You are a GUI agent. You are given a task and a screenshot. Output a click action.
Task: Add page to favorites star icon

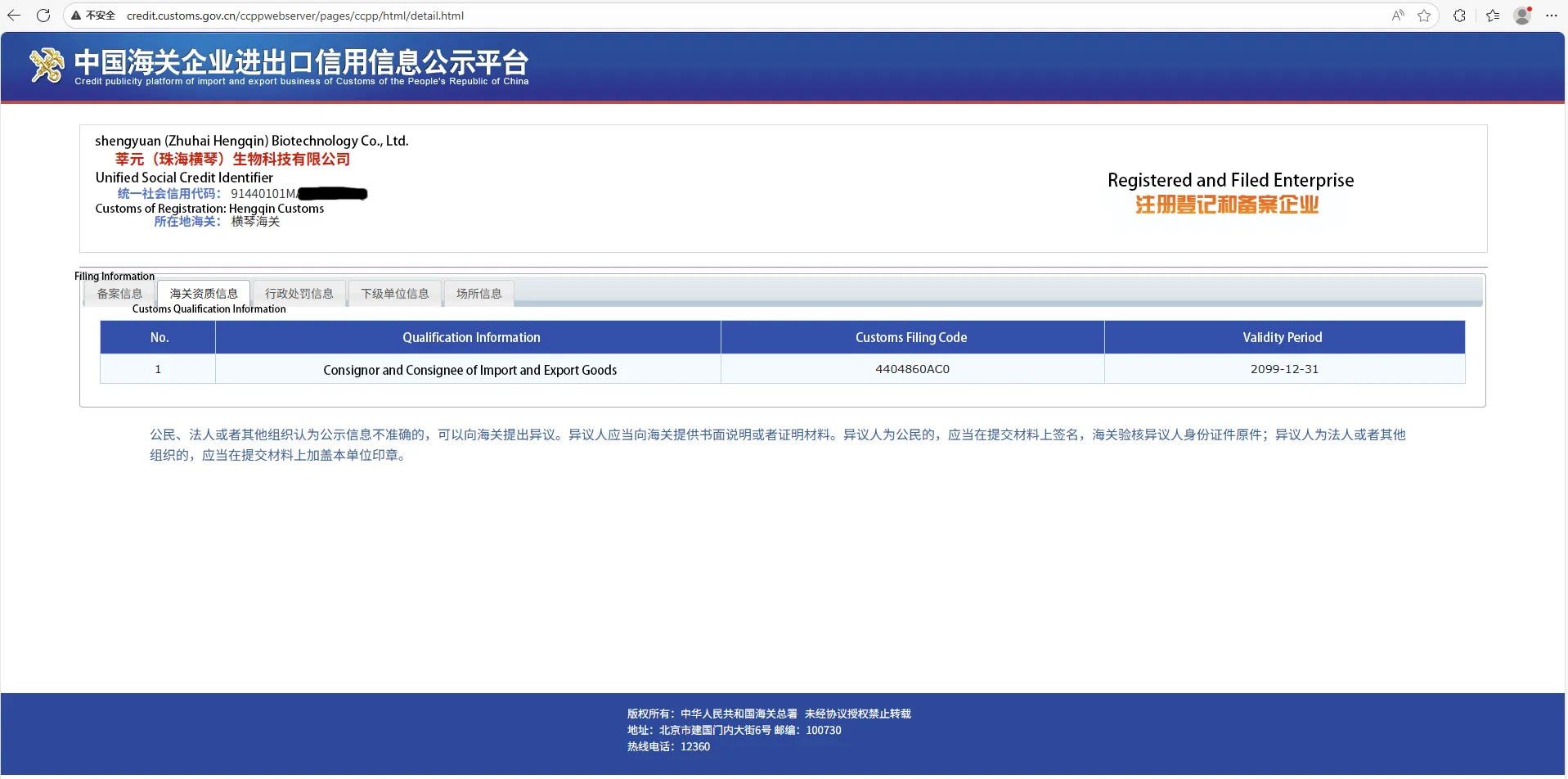[1424, 16]
